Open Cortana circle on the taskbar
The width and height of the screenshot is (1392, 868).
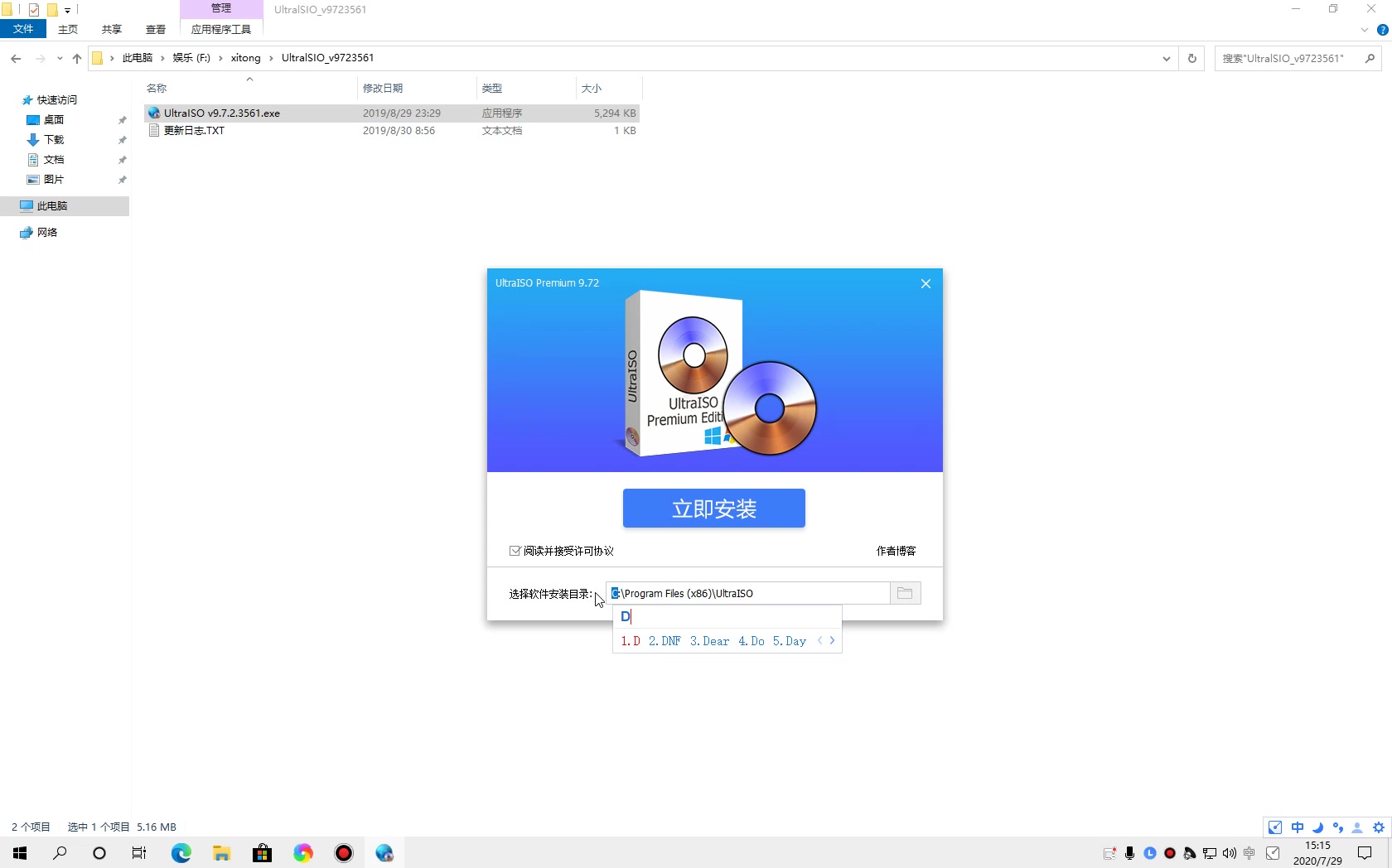click(x=99, y=852)
